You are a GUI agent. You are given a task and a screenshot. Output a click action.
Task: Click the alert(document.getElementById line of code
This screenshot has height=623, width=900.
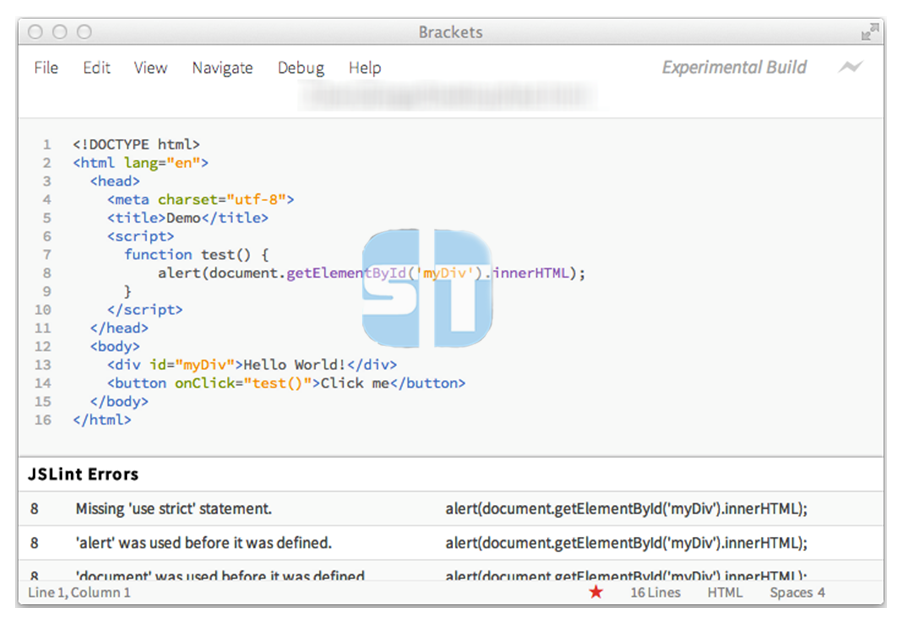click(x=371, y=273)
